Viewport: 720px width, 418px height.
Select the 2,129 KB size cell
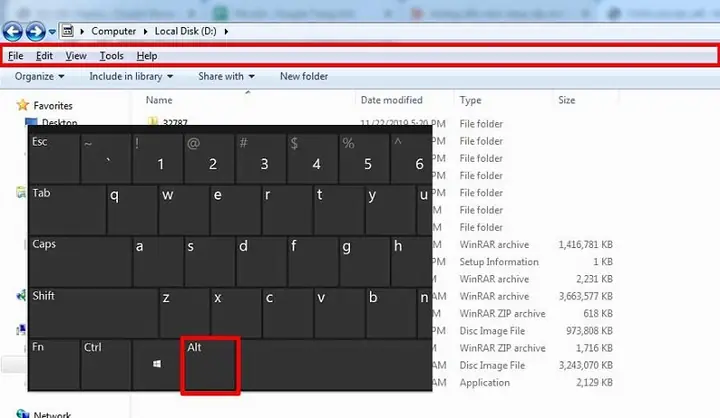click(x=594, y=383)
